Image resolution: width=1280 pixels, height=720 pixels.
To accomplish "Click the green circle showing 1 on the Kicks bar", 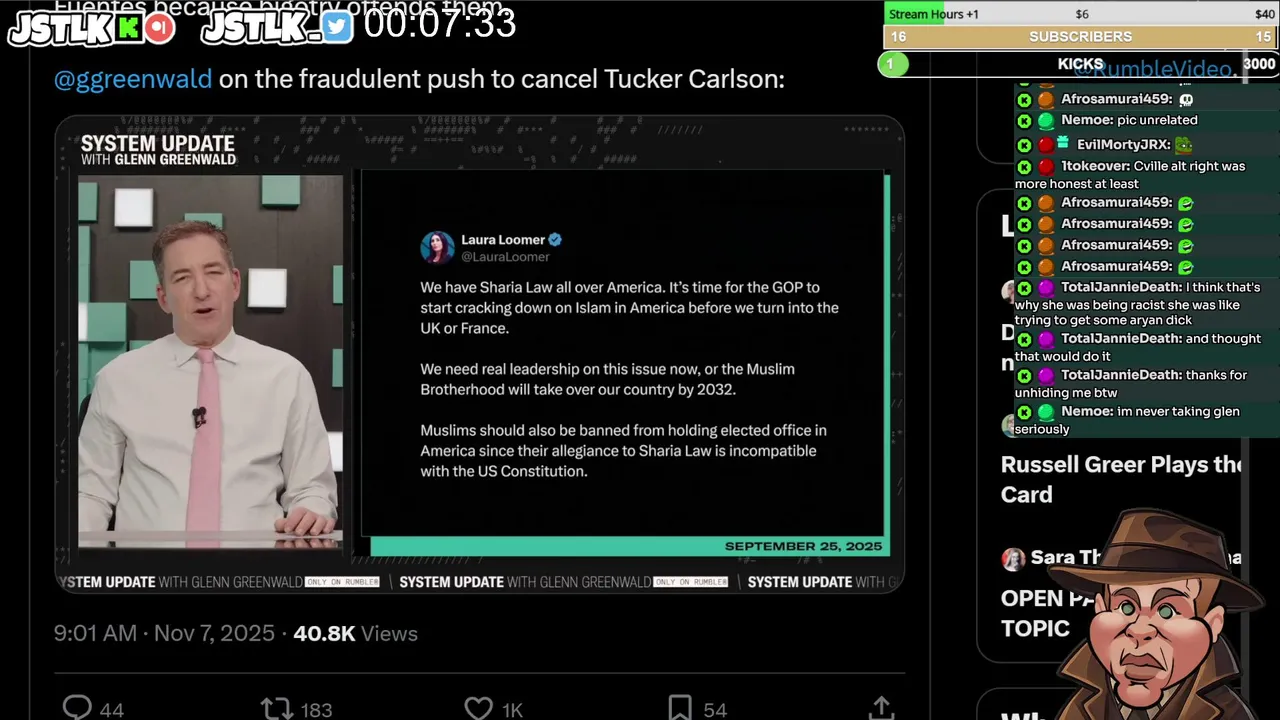I will point(893,64).
